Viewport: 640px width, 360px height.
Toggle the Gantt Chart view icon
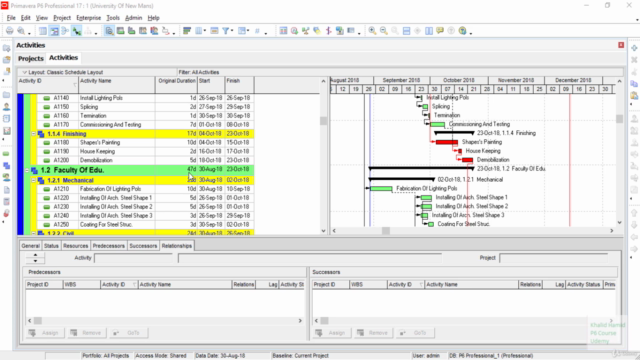(54, 31)
